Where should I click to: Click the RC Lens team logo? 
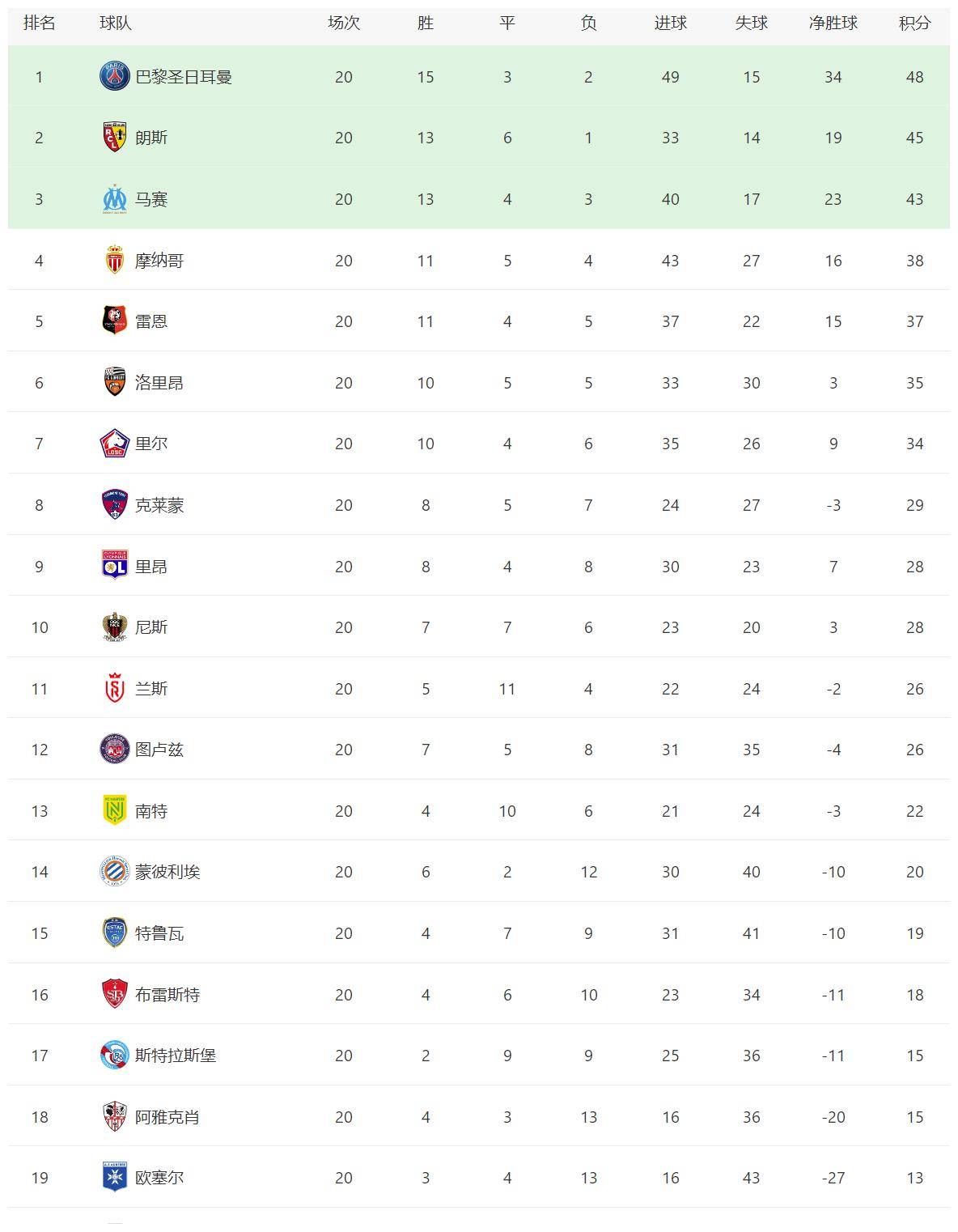[x=115, y=138]
